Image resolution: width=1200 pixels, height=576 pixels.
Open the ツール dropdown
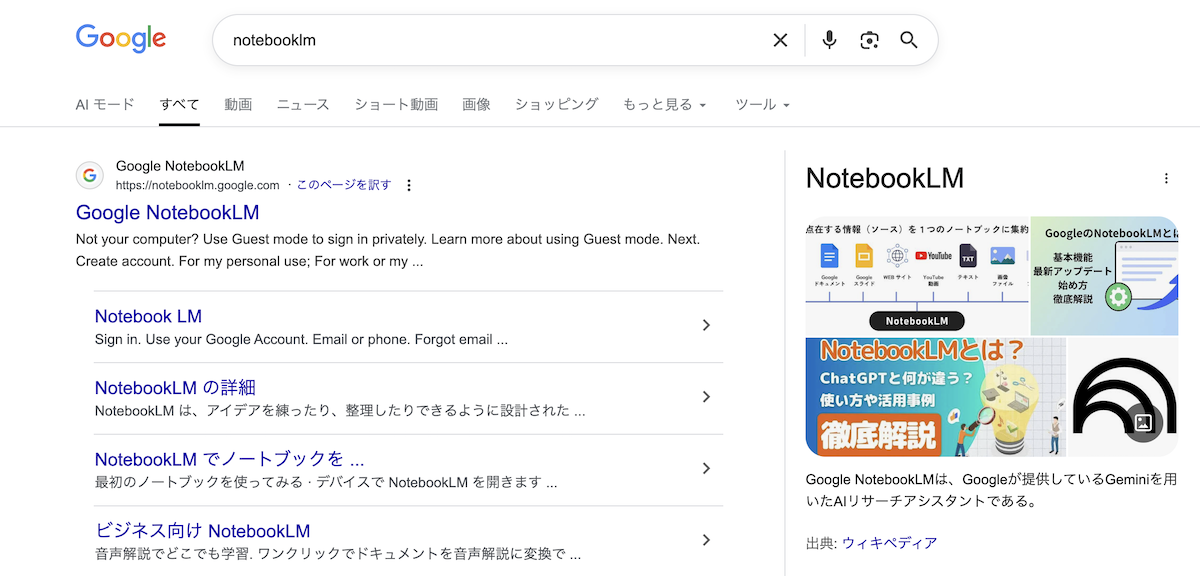pyautogui.click(x=762, y=104)
